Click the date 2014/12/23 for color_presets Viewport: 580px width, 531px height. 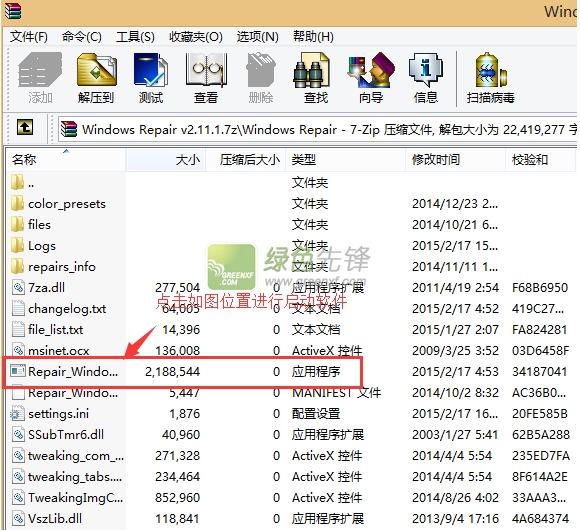[x=455, y=203]
